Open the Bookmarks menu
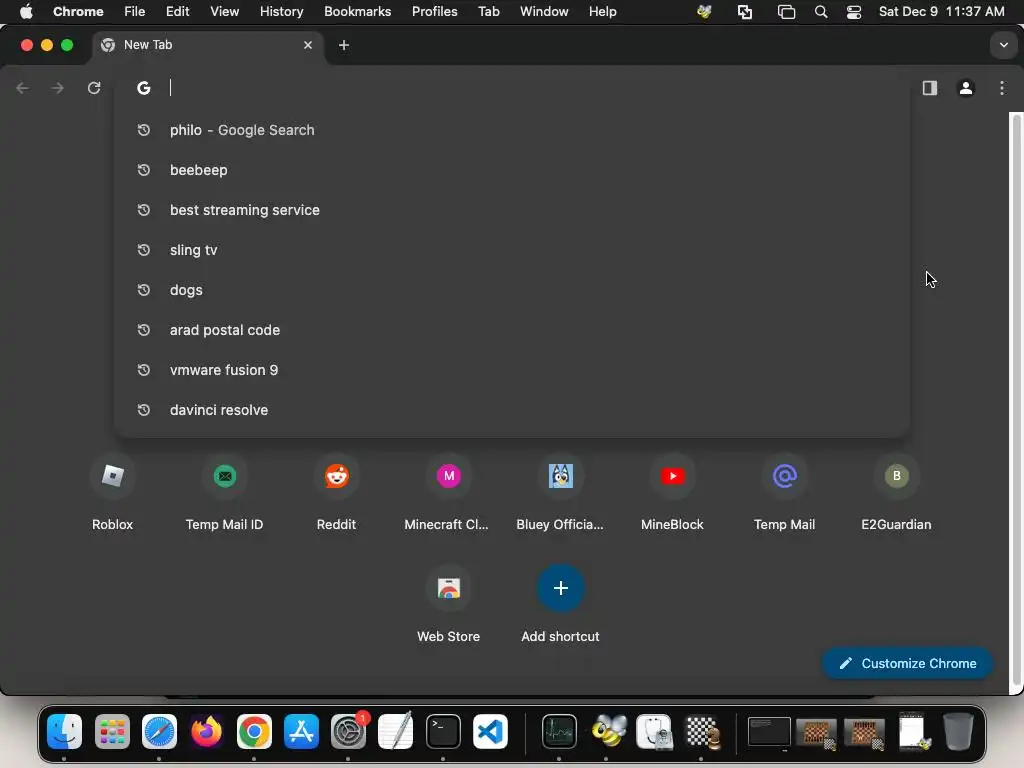Viewport: 1024px width, 768px height. pos(357,12)
